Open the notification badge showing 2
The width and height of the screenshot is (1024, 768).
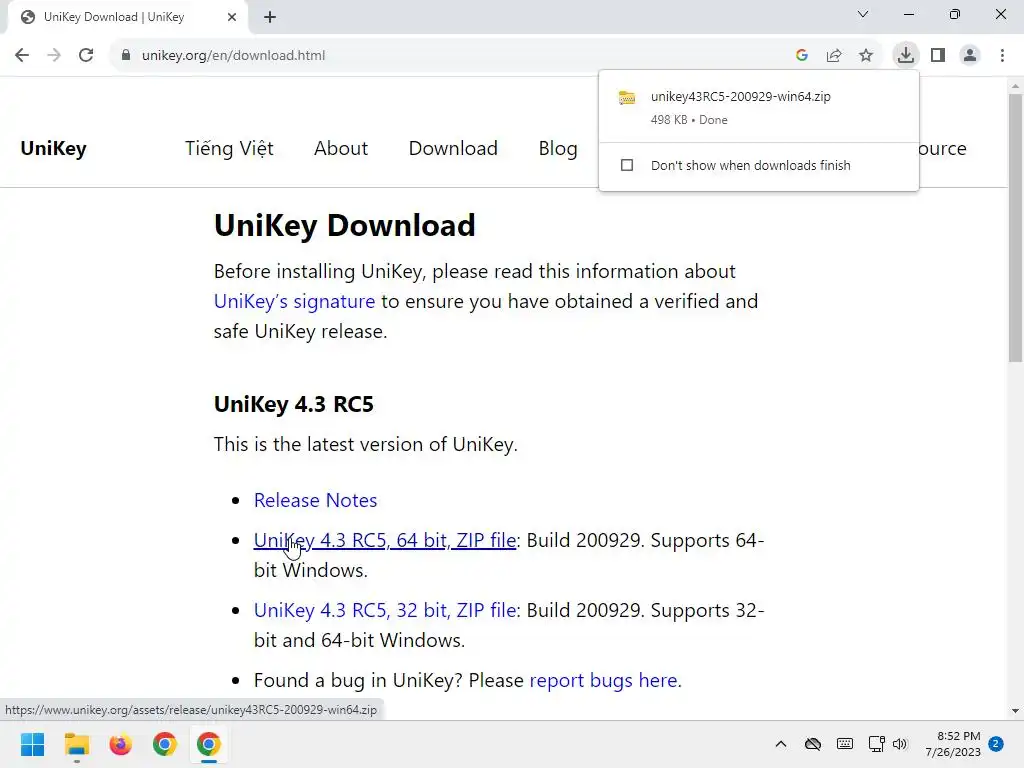coord(996,744)
